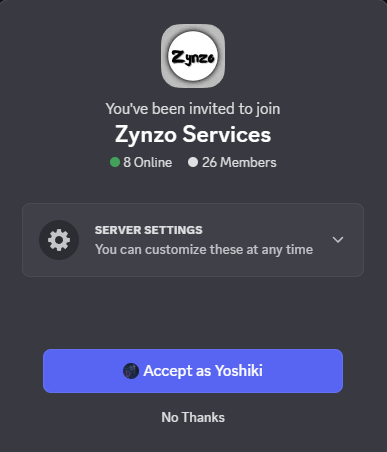The width and height of the screenshot is (387, 452).
Task: Click the word 'Services' in the title
Action: tap(227, 134)
